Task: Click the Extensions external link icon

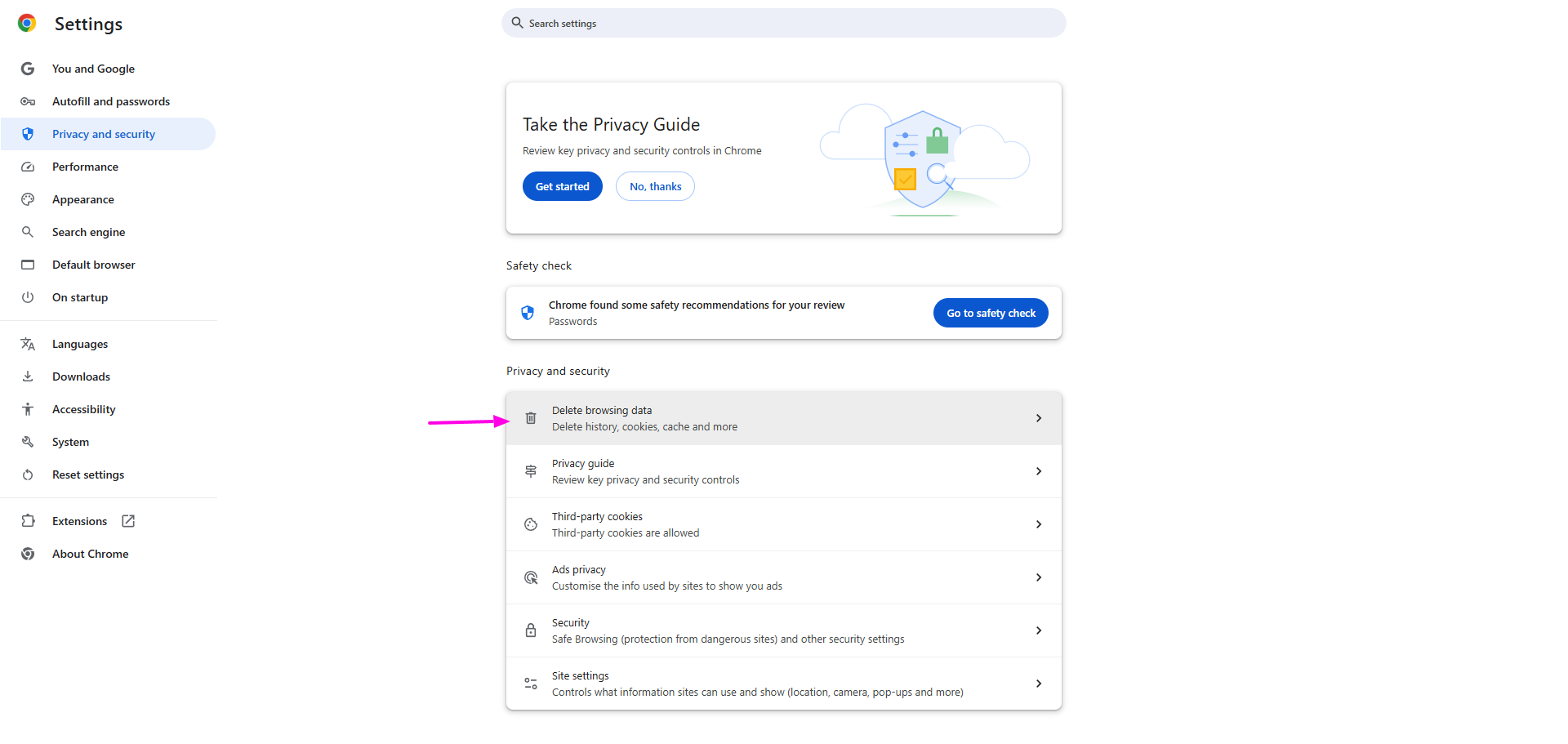Action: coord(128,521)
